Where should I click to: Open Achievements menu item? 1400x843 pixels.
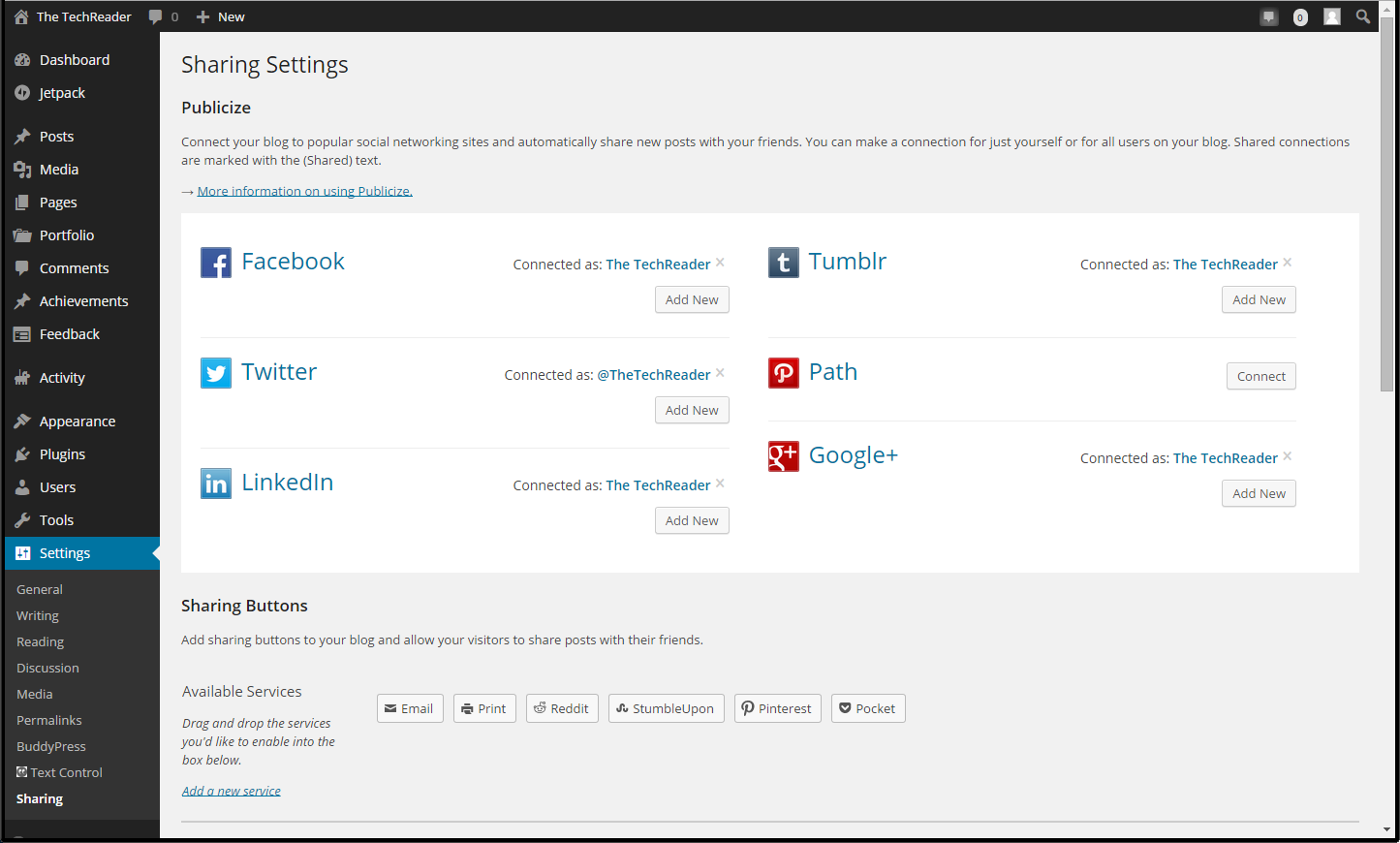[82, 301]
